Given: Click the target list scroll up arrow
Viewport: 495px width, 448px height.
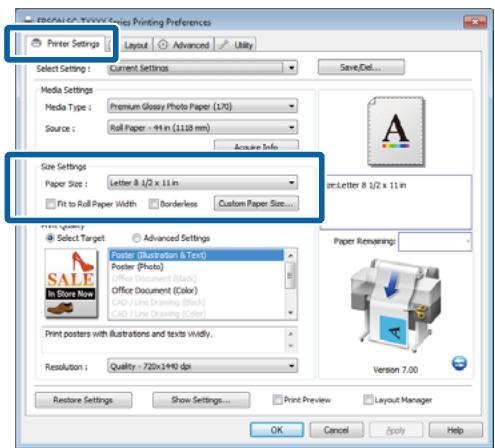Looking at the screenshot, I should (x=290, y=255).
